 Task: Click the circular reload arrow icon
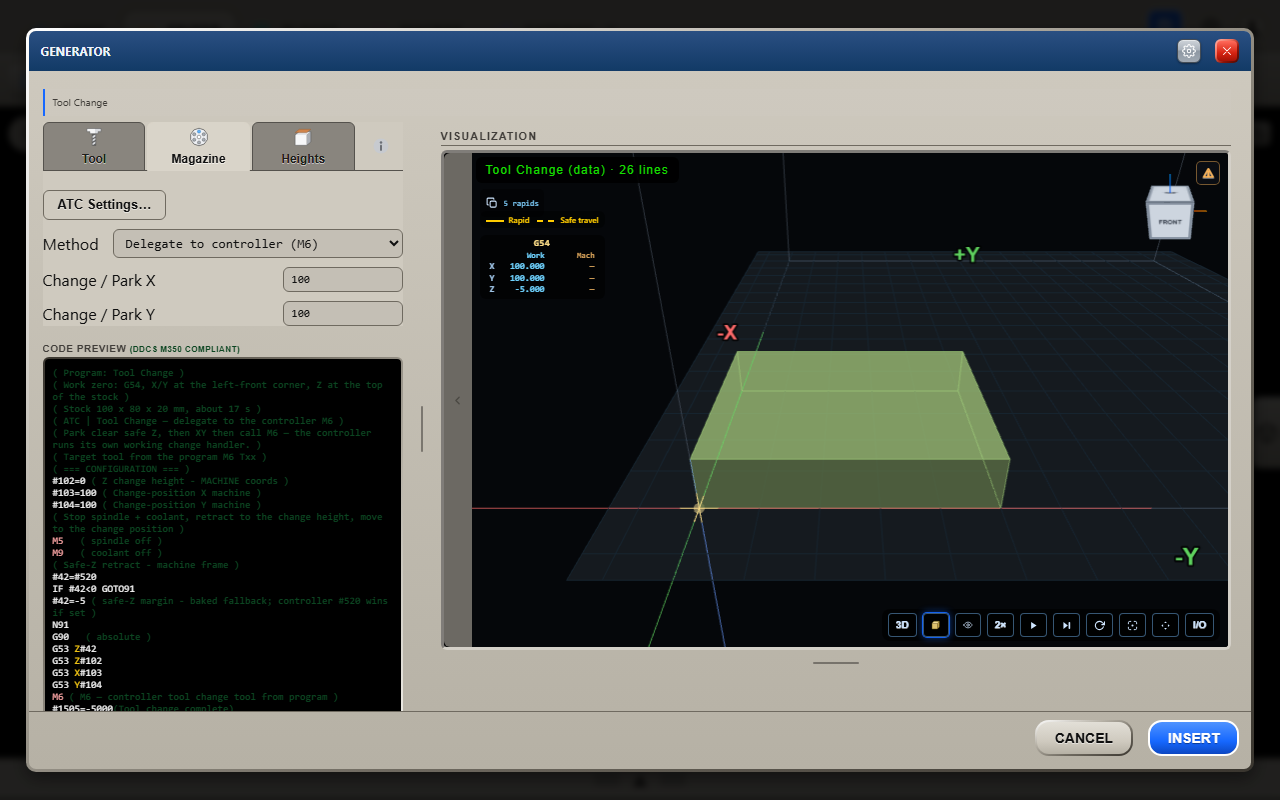pyautogui.click(x=1100, y=625)
